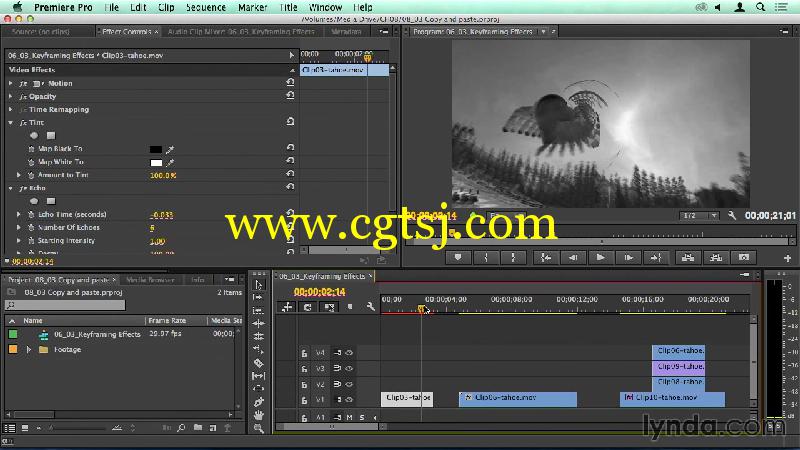Image resolution: width=800 pixels, height=450 pixels.
Task: Click Add Marker button in Program Monitor
Action: pos(458,258)
